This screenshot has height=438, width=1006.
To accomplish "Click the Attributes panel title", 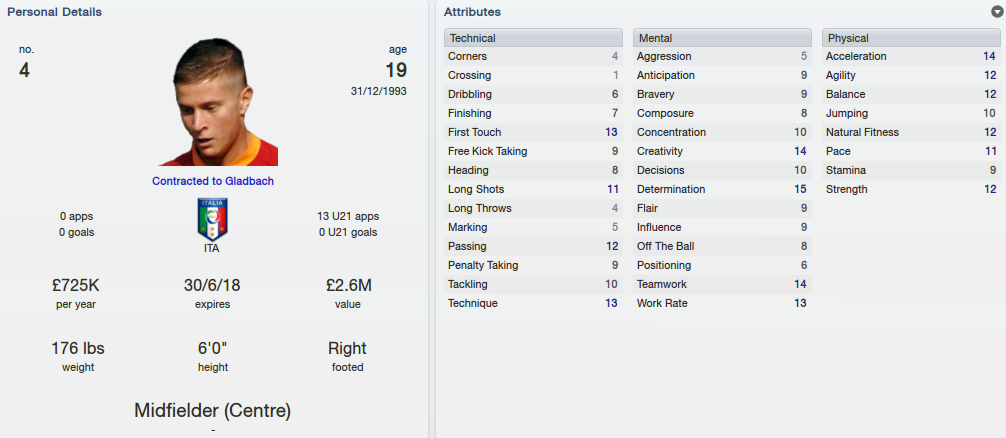I will (x=472, y=12).
